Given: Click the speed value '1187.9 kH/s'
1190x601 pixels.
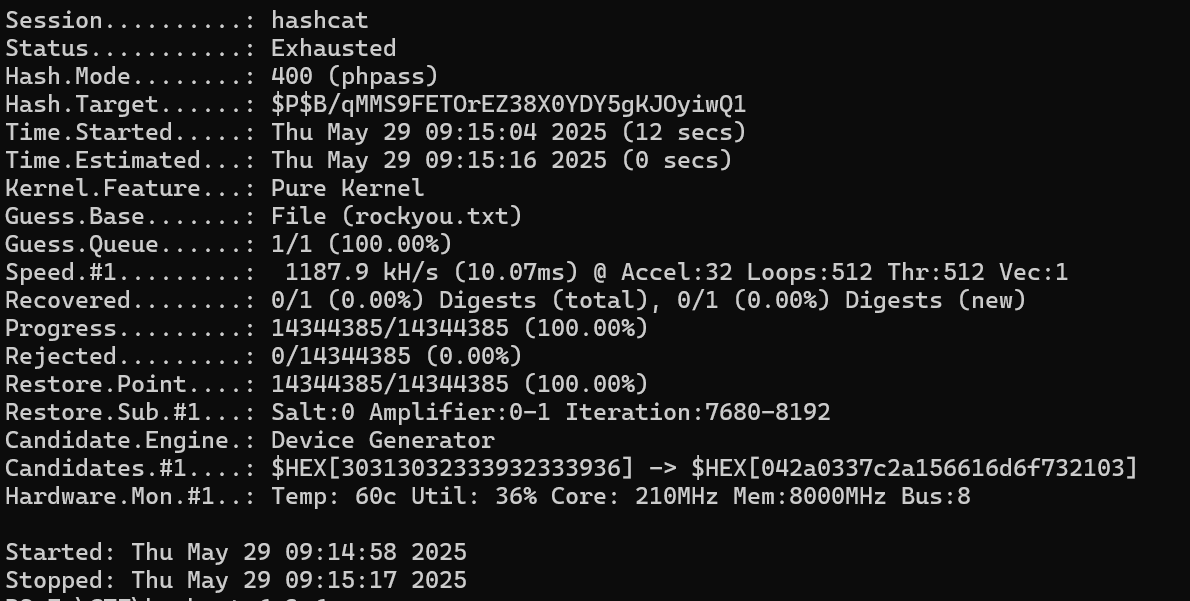Looking at the screenshot, I should click(361, 272).
